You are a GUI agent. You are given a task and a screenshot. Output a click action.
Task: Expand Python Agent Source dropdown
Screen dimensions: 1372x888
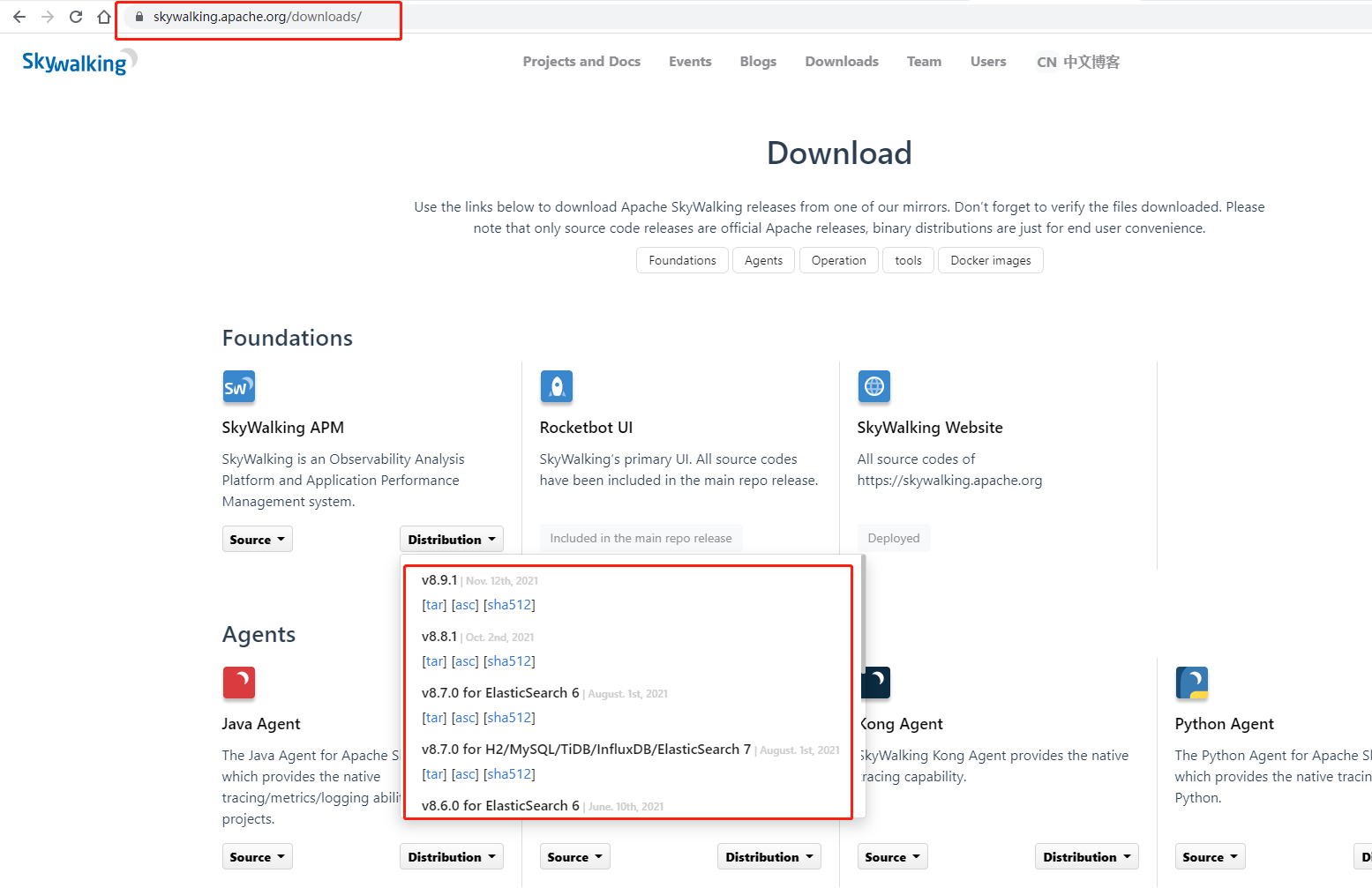pos(1210,857)
